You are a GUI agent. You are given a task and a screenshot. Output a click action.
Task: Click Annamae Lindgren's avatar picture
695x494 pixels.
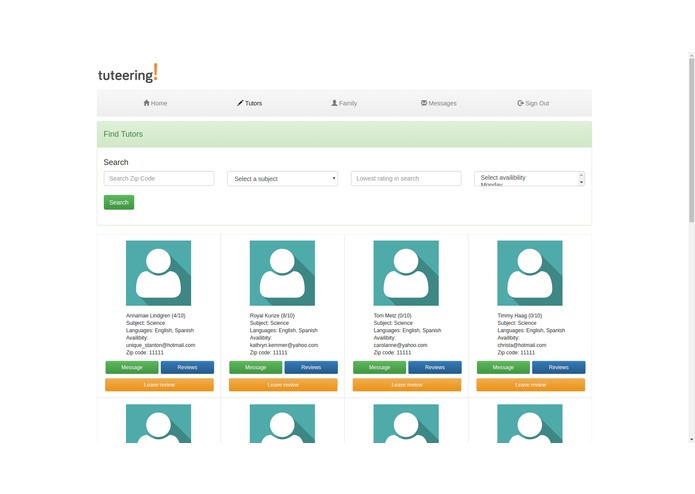[x=158, y=273]
